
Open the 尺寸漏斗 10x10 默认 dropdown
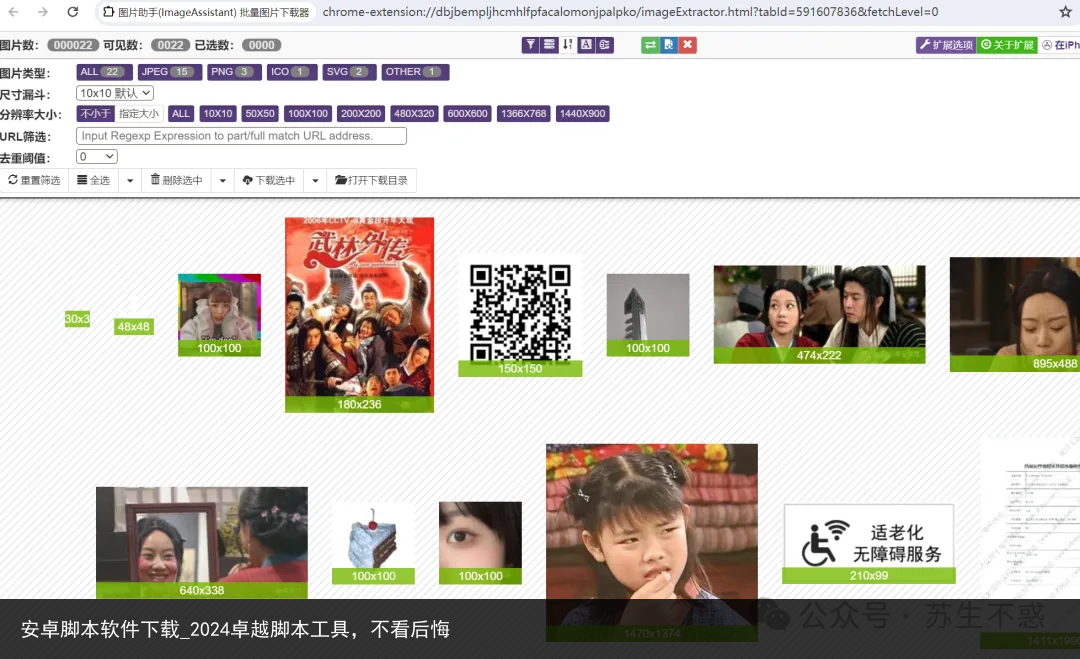click(x=115, y=93)
